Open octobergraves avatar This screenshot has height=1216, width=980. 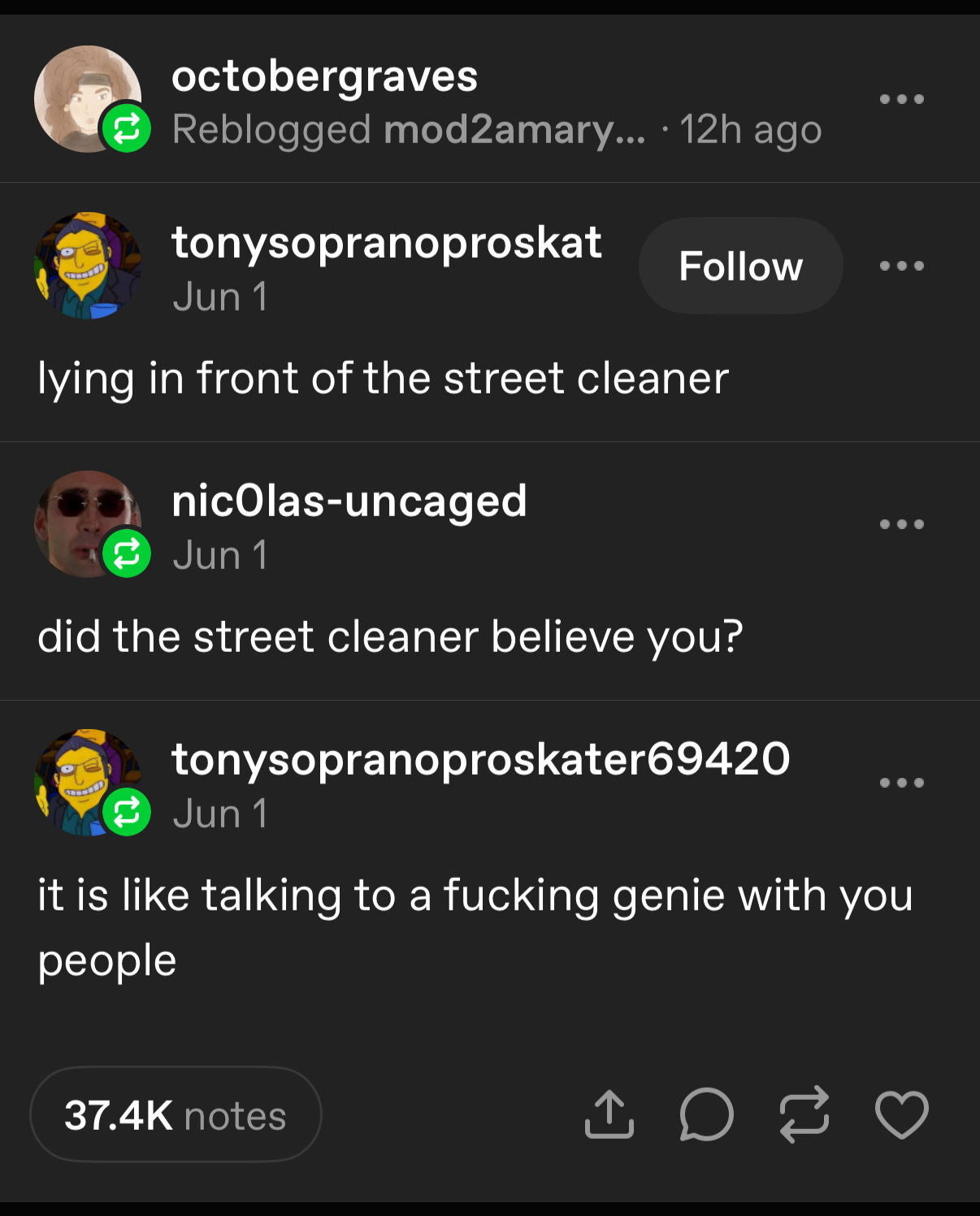click(87, 99)
